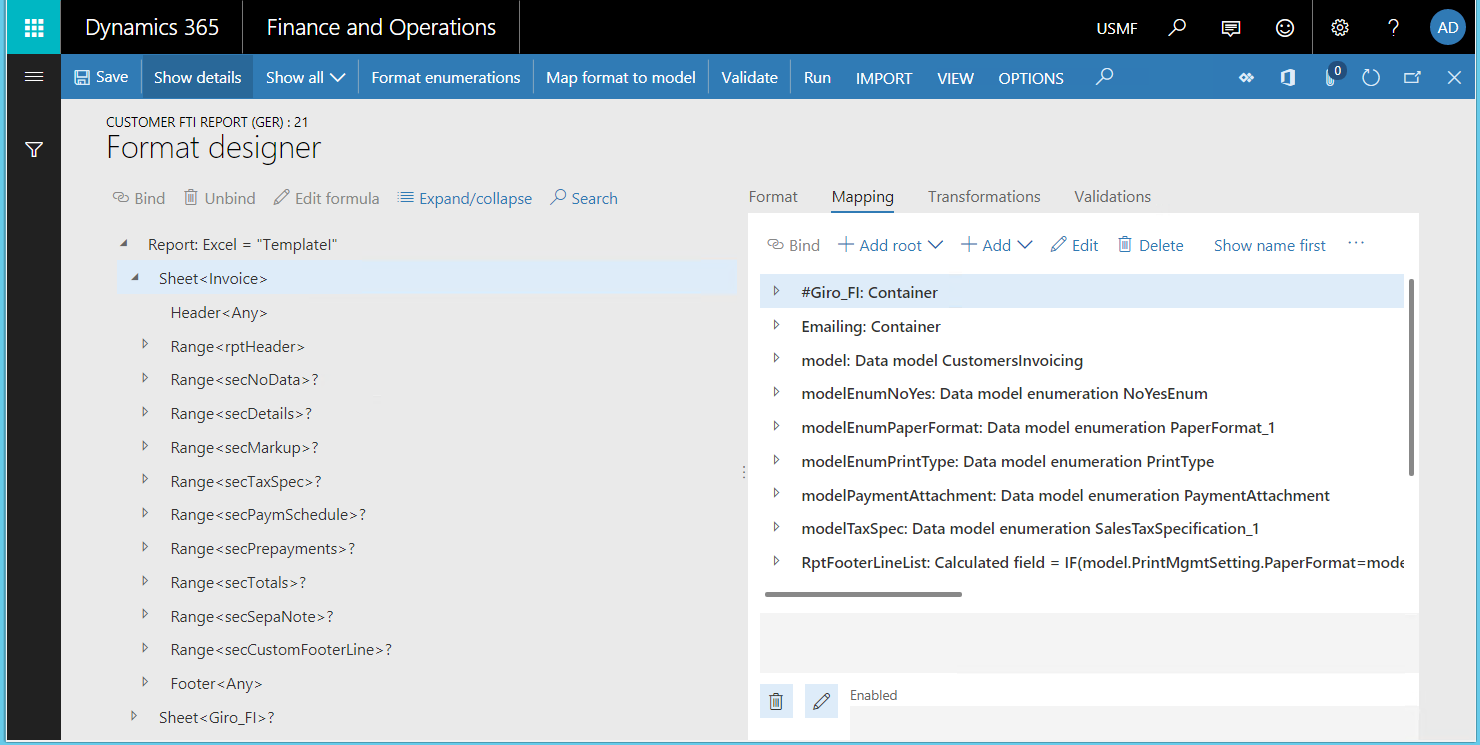Open the company search magnifier icon
Viewport: 1480px width, 745px height.
pyautogui.click(x=1177, y=28)
